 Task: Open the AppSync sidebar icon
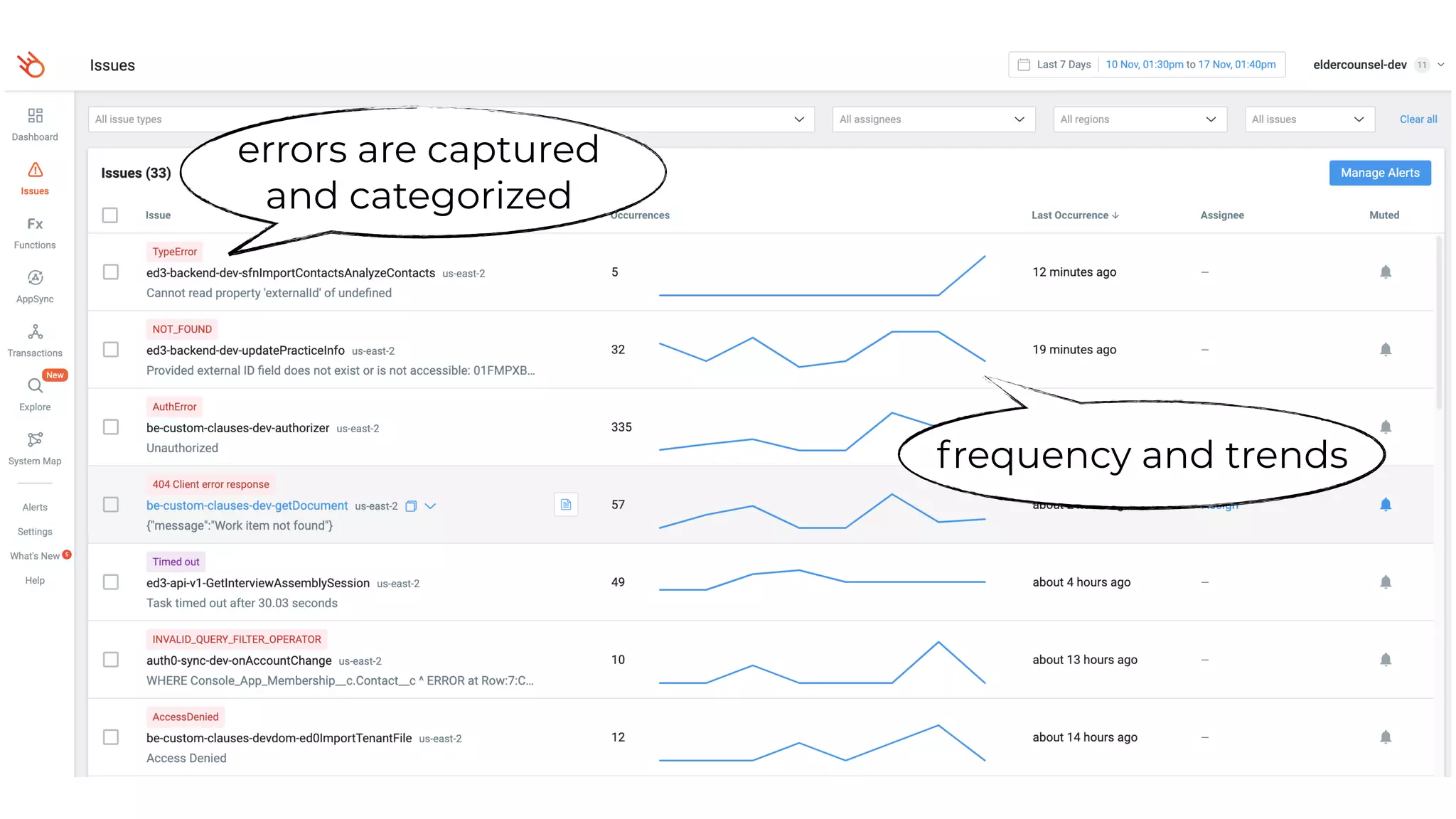coord(35,278)
